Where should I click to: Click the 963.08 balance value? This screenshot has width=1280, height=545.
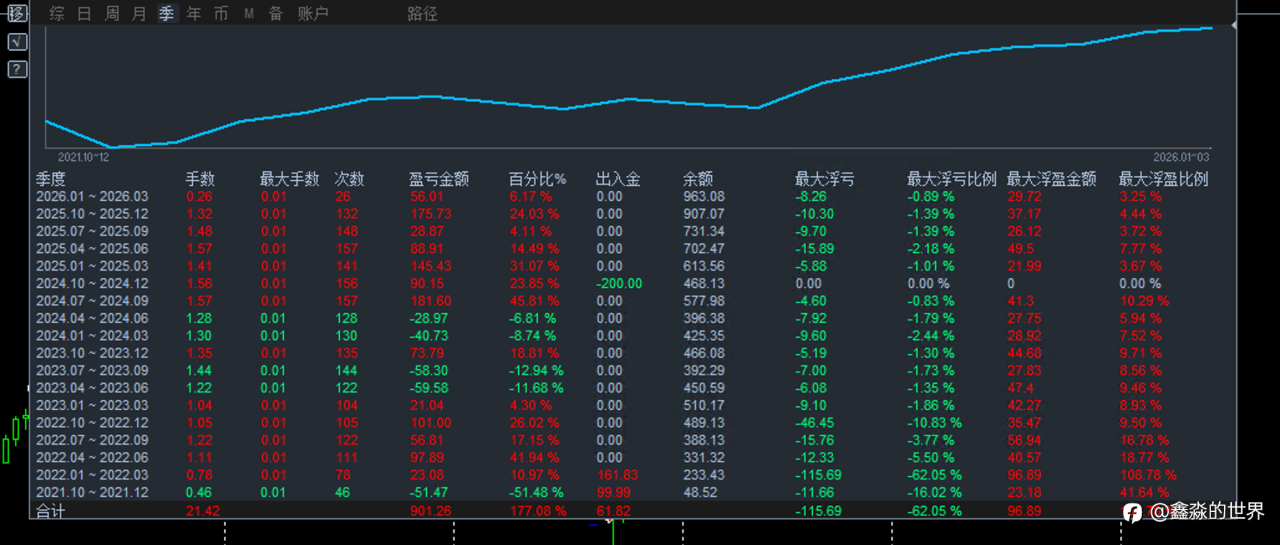(x=704, y=197)
